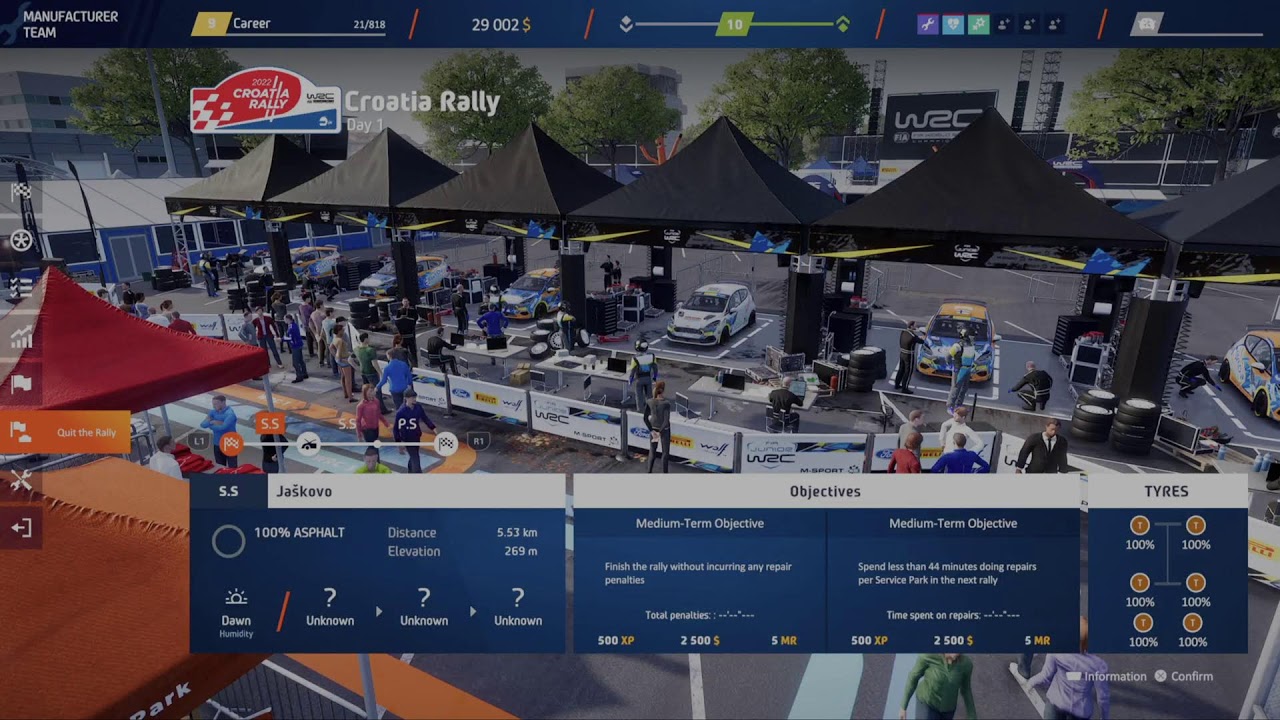1280x720 pixels.
Task: Select the rear-left tyre icon
Action: point(1139,582)
